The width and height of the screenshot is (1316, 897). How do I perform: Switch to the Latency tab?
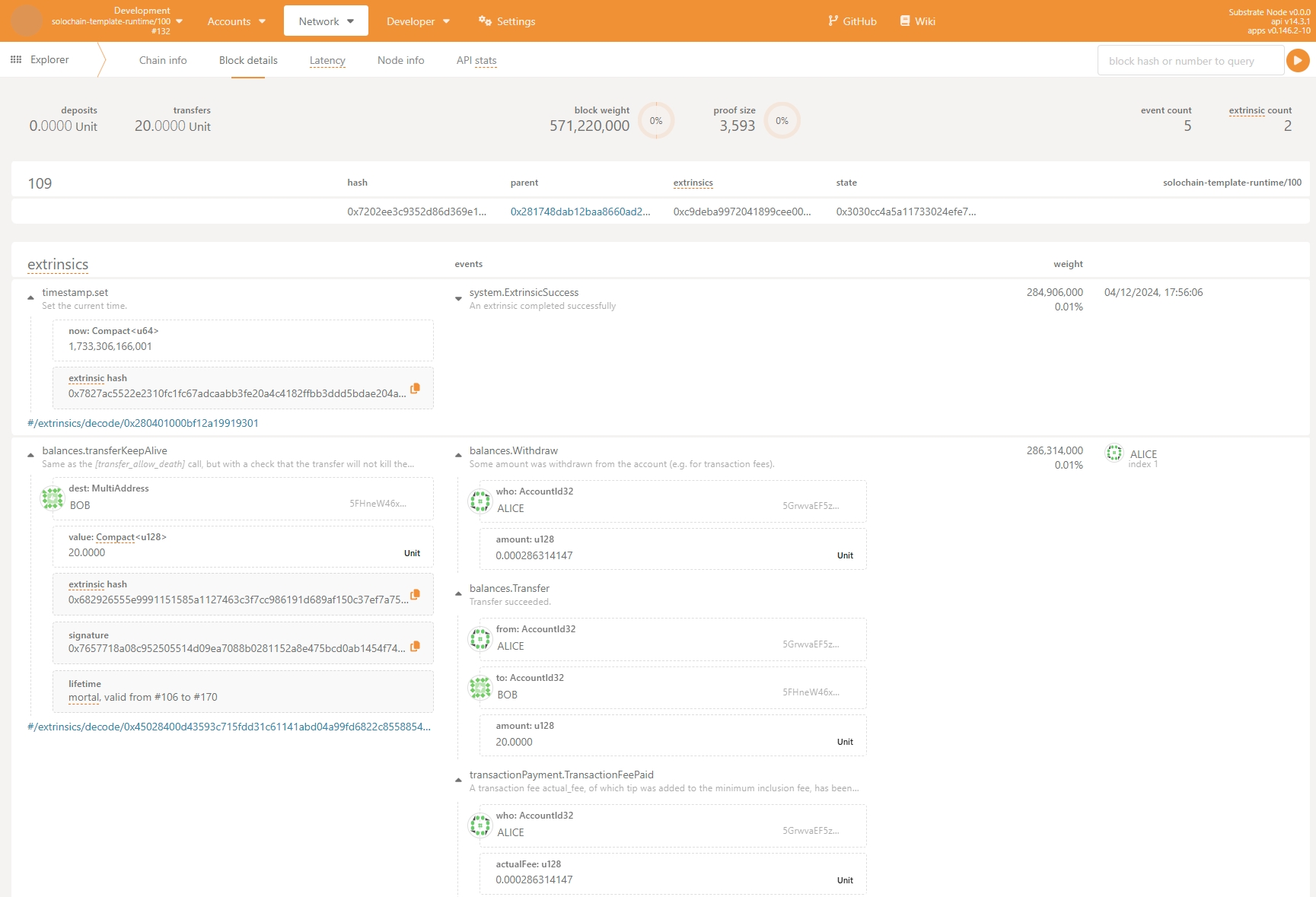click(327, 60)
